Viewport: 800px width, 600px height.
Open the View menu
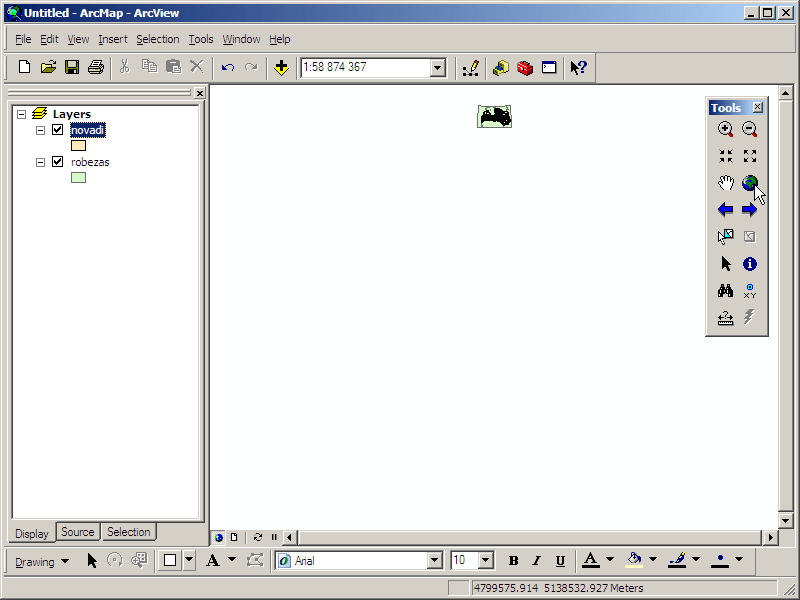click(78, 39)
